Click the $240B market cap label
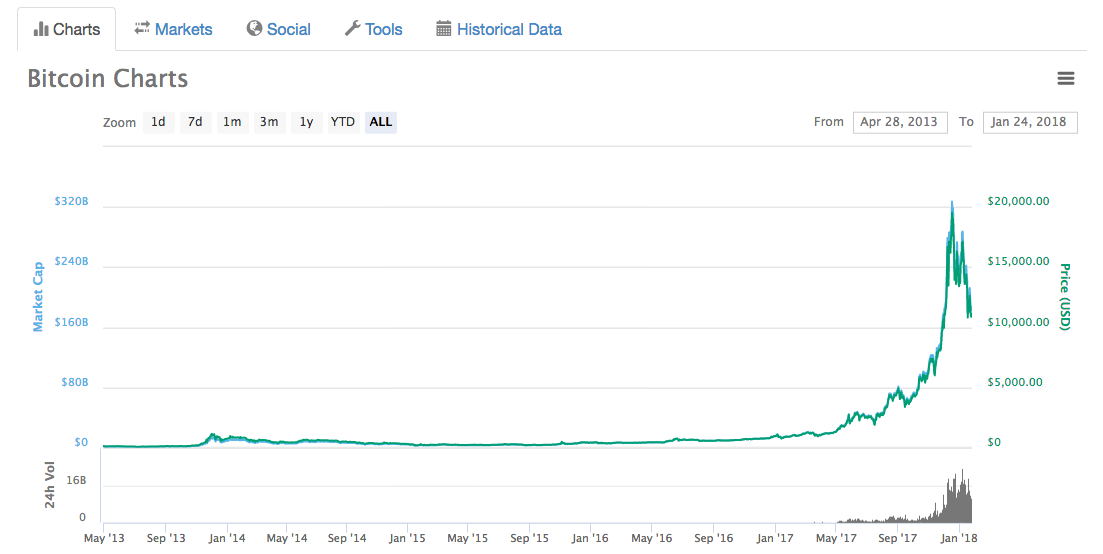This screenshot has height=554, width=1103. pyautogui.click(x=71, y=262)
